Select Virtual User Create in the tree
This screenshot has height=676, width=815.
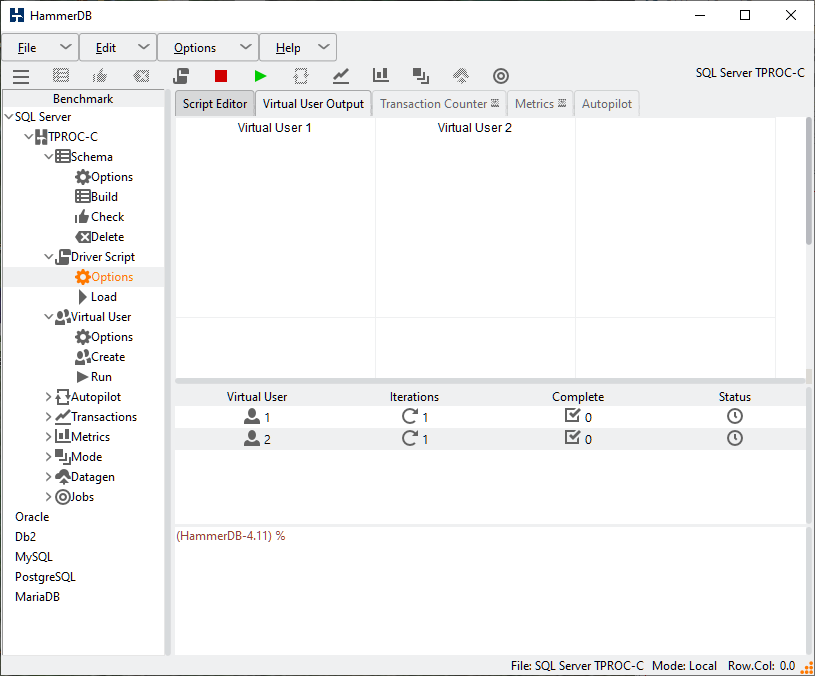click(100, 357)
